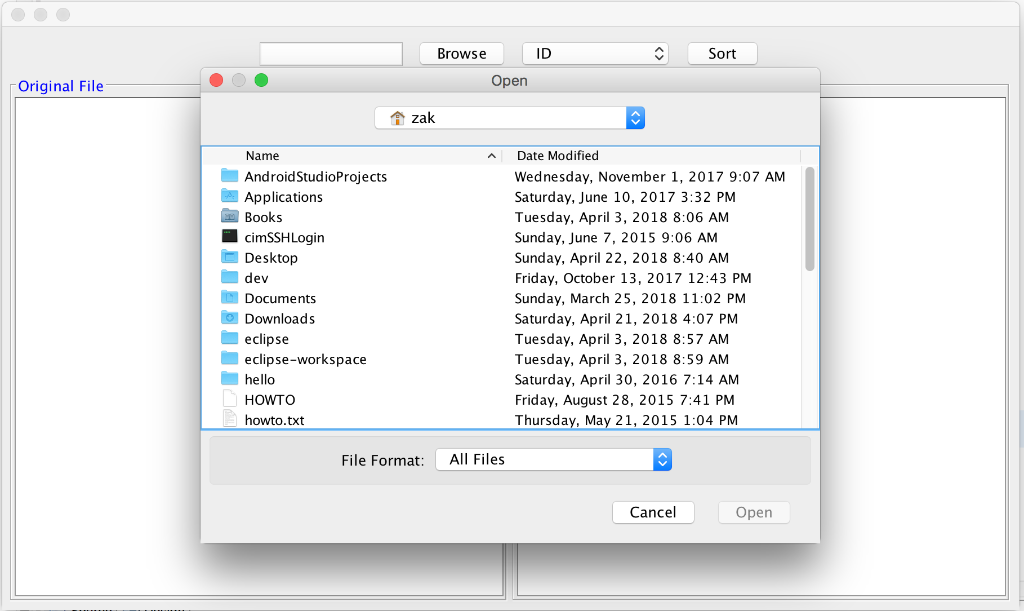Select the Documents row name
Image resolution: width=1024 pixels, height=611 pixels.
coord(280,298)
